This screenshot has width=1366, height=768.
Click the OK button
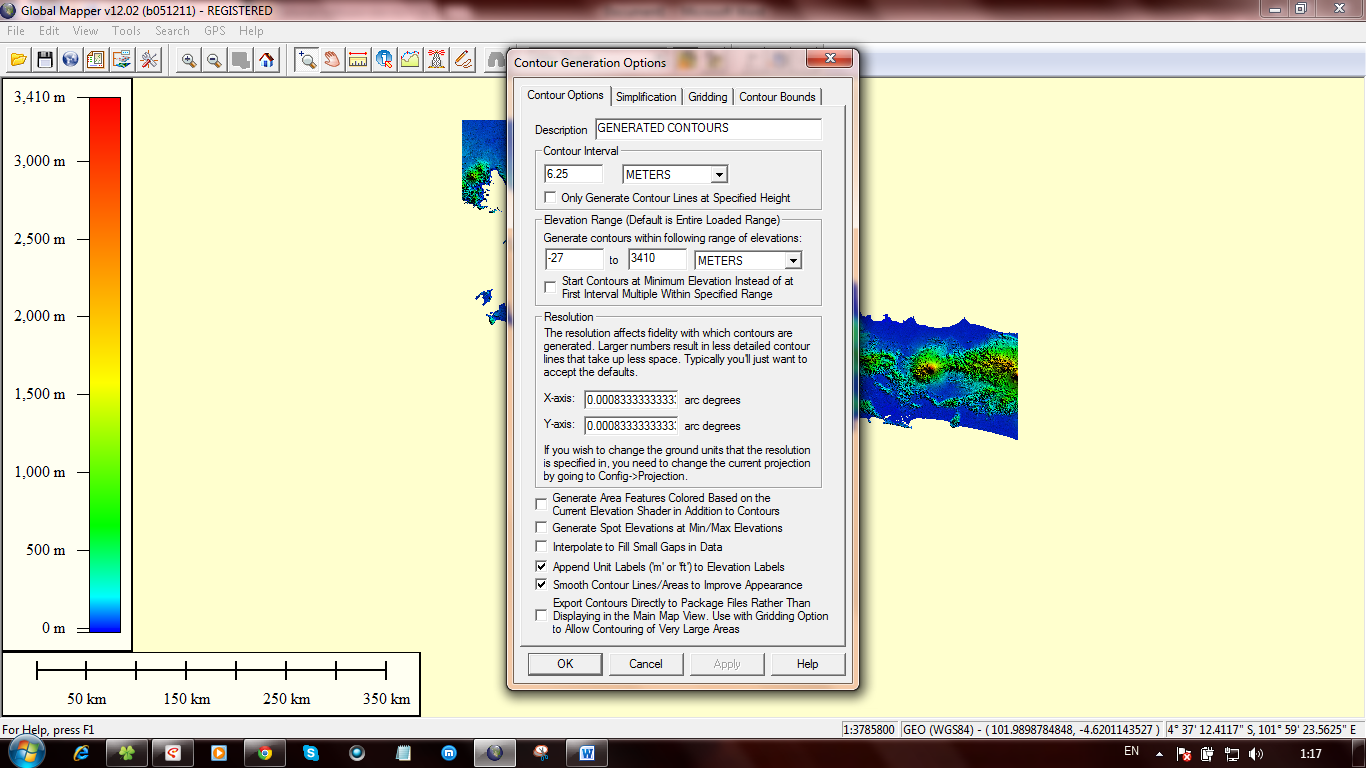click(x=564, y=663)
